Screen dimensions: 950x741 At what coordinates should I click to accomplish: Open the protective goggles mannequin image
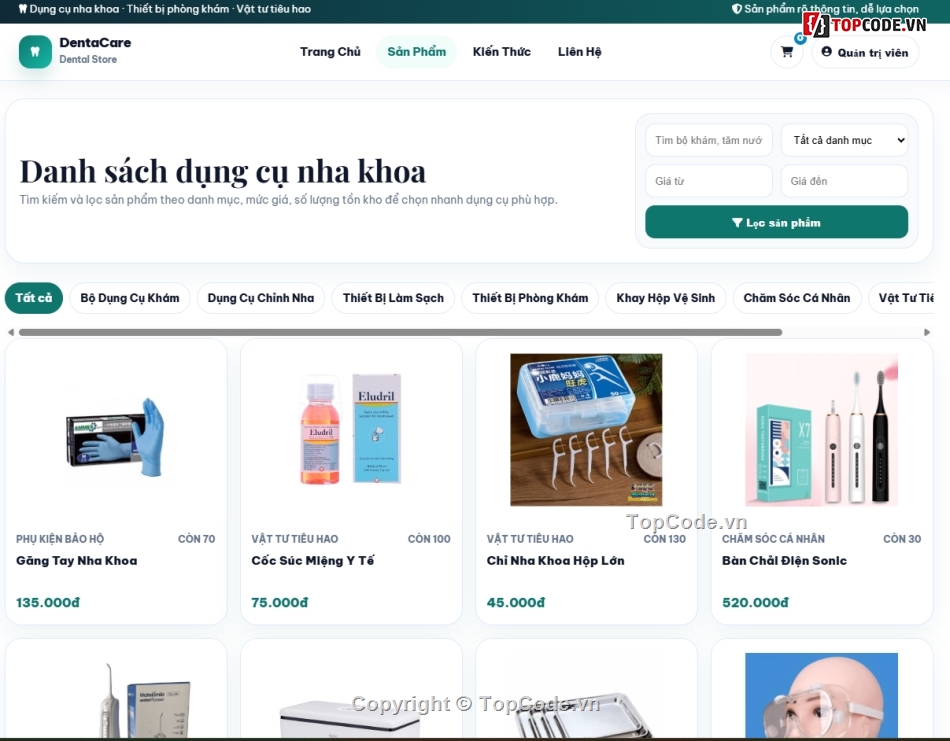(821, 696)
